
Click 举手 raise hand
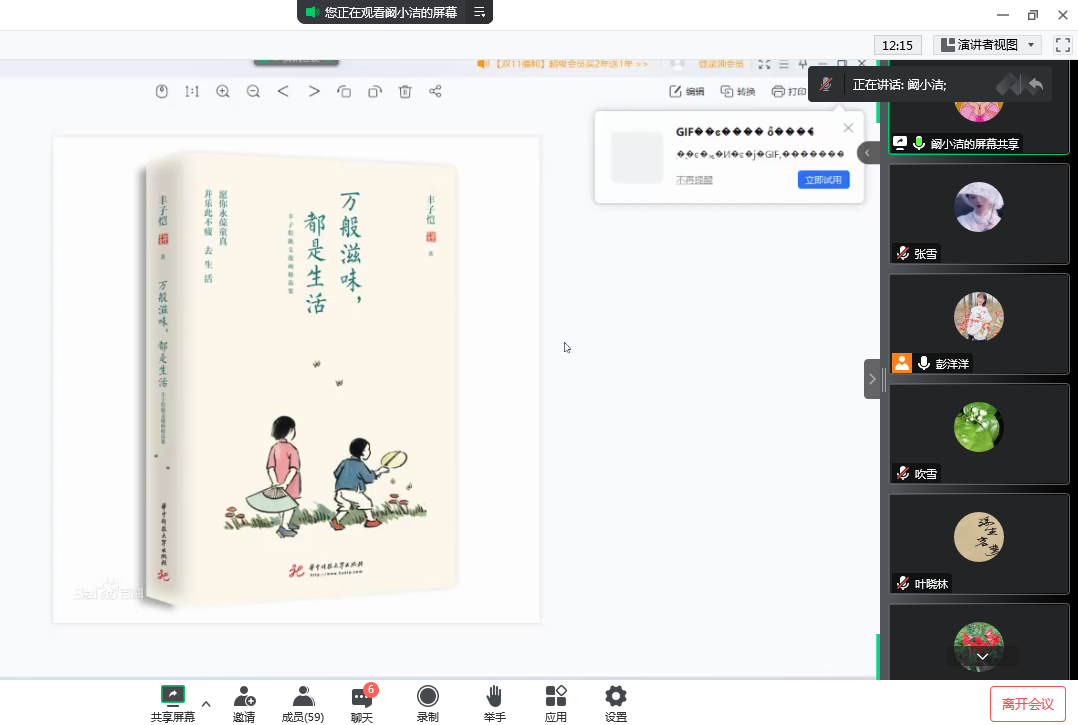click(x=494, y=704)
